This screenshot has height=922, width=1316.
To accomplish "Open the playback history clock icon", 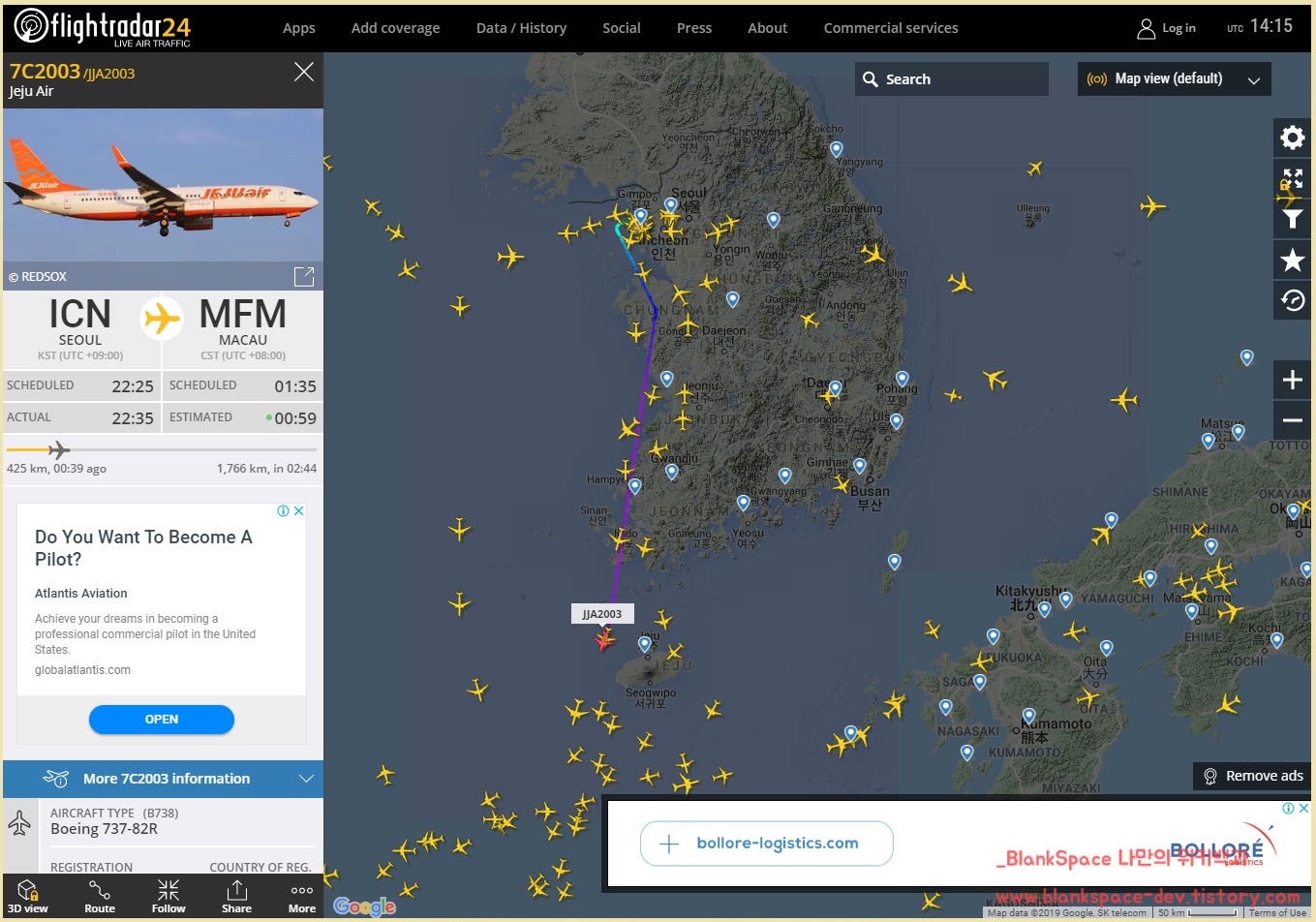I will point(1292,300).
